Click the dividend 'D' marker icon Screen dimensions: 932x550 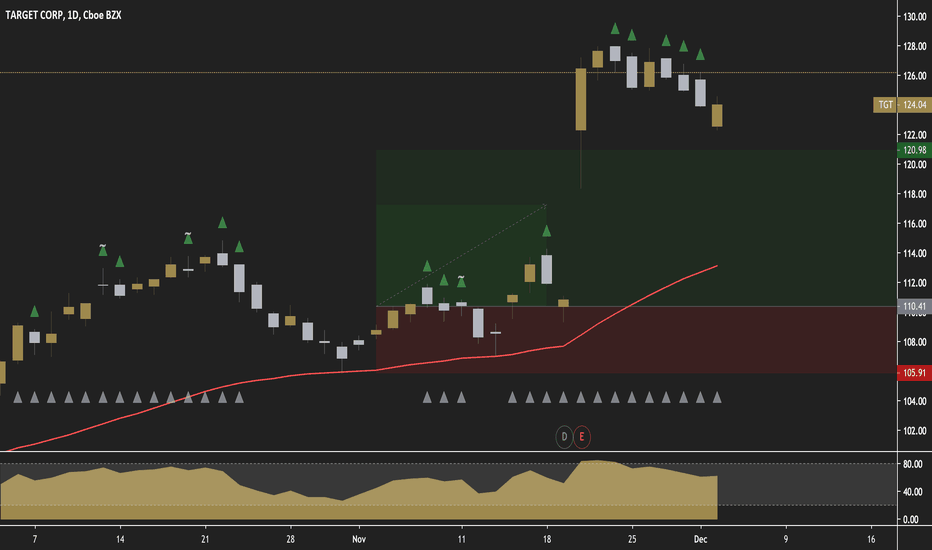click(x=564, y=437)
